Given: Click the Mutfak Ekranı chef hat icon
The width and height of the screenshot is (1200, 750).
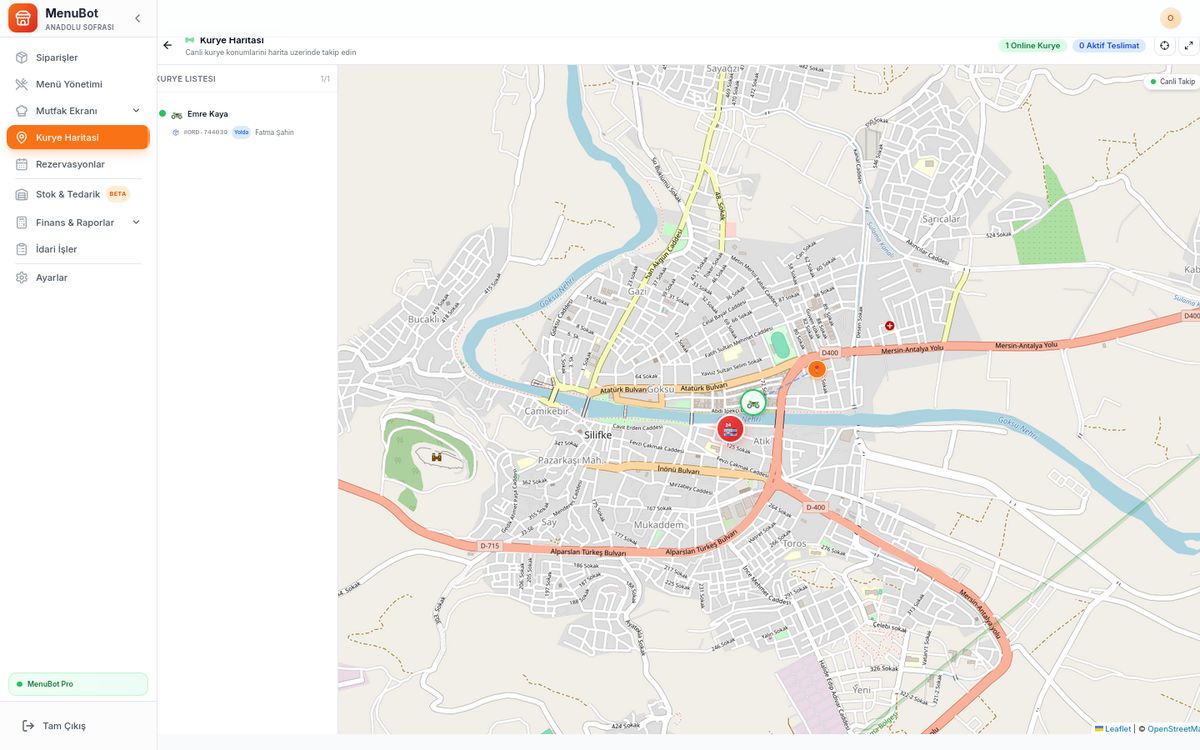Looking at the screenshot, I should 22,110.
